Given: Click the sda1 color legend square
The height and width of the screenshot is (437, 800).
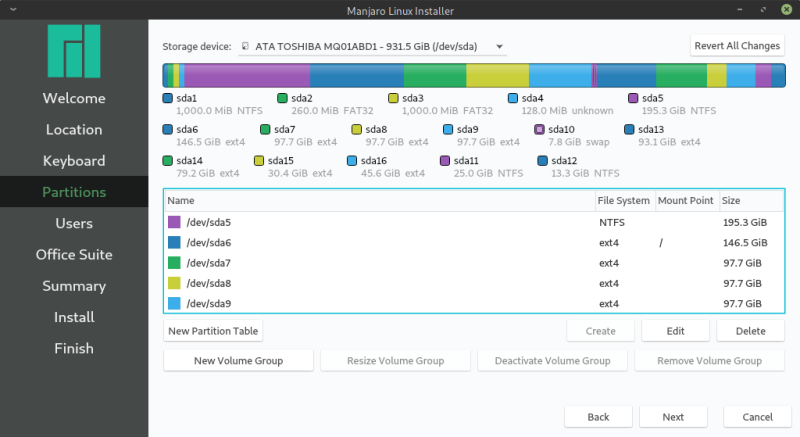Looking at the screenshot, I should coord(167,98).
